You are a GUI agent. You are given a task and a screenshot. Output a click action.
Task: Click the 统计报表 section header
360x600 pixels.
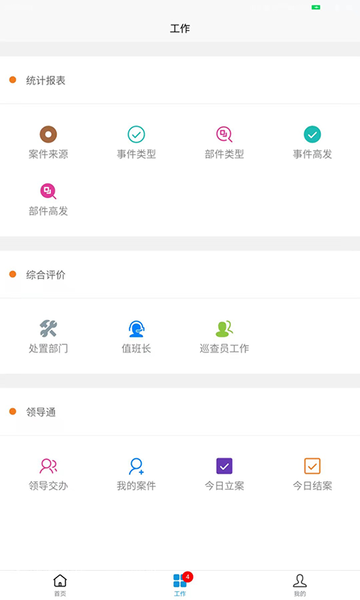46,80
